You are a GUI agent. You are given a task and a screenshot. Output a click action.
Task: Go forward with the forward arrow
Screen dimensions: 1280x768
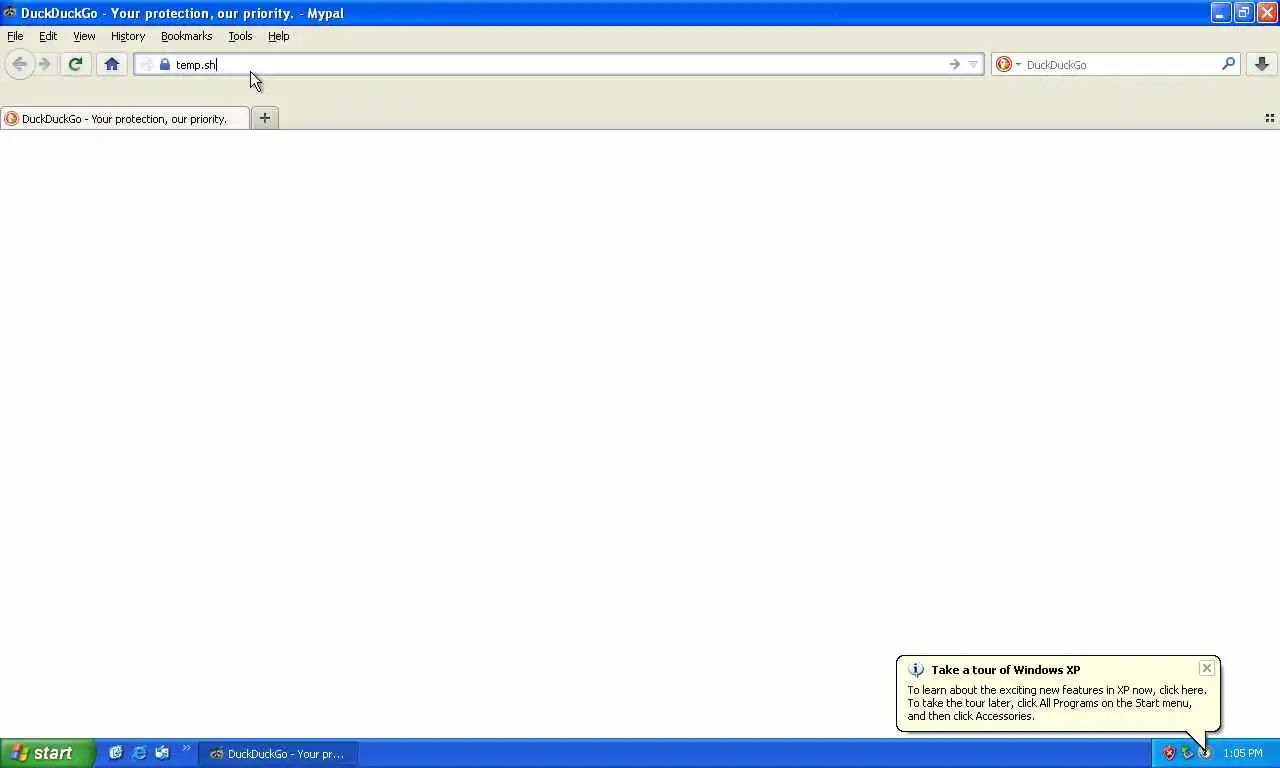44,64
